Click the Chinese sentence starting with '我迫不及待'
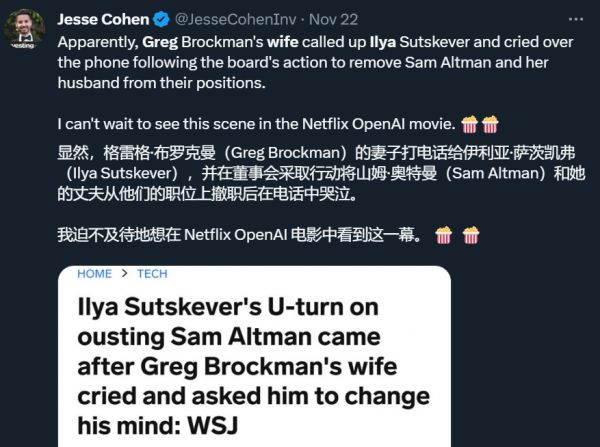This screenshot has height=447, width=600. pyautogui.click(x=240, y=236)
